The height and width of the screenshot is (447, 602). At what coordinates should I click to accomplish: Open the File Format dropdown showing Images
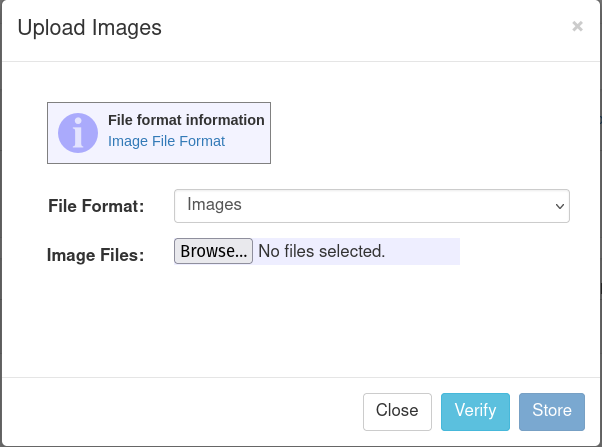372,206
